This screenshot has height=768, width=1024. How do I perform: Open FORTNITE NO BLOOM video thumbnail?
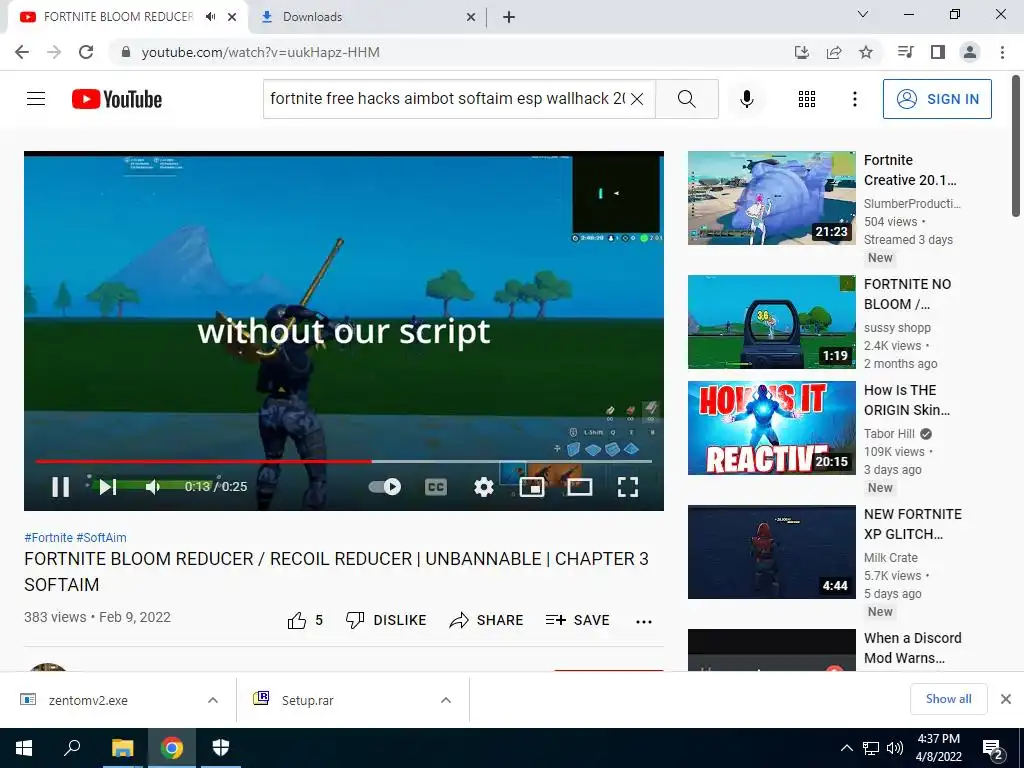click(771, 322)
